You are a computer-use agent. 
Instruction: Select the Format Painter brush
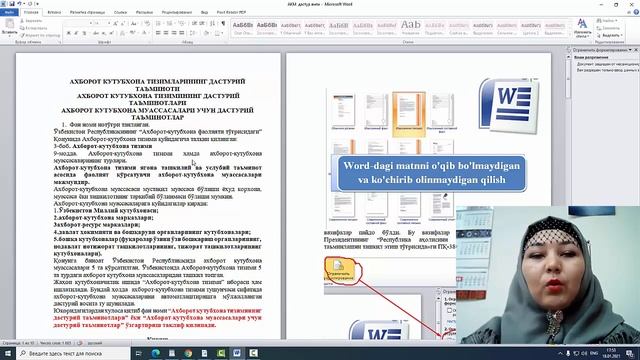click(x=22, y=36)
